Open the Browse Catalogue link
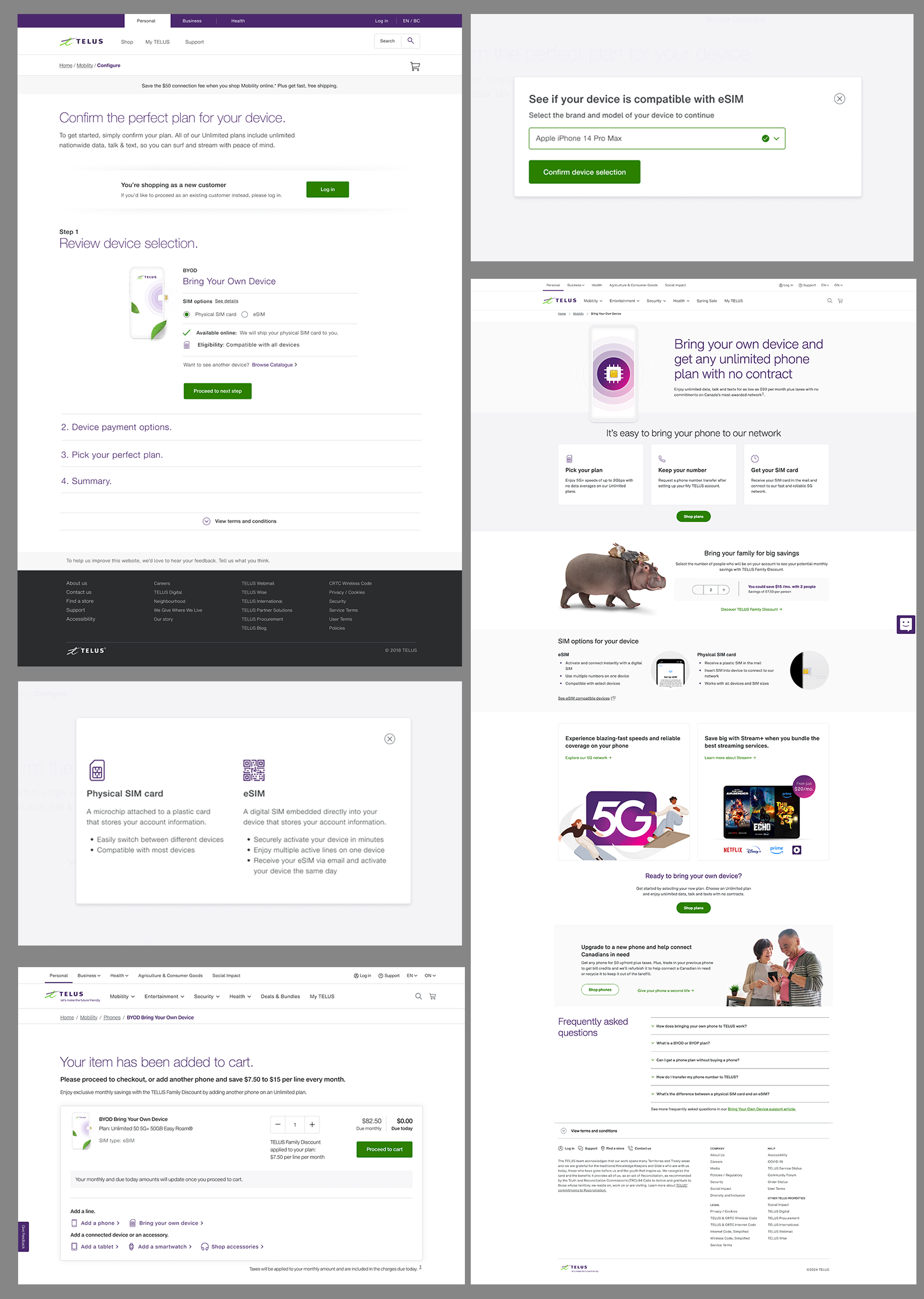Image resolution: width=924 pixels, height=1299 pixels. pos(274,365)
